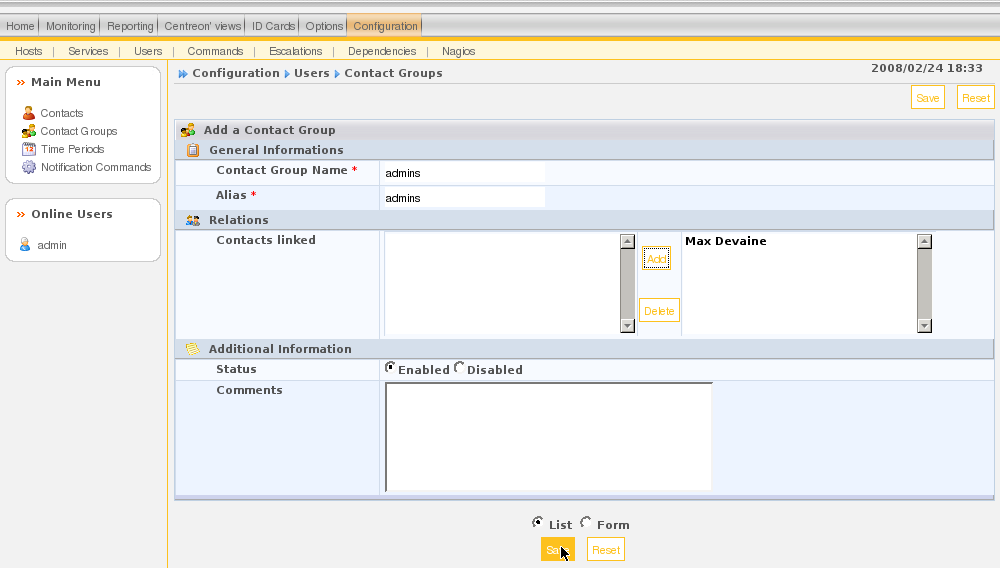Click Contact Groups in the breadcrumb
This screenshot has height=568, width=1000.
click(393, 73)
